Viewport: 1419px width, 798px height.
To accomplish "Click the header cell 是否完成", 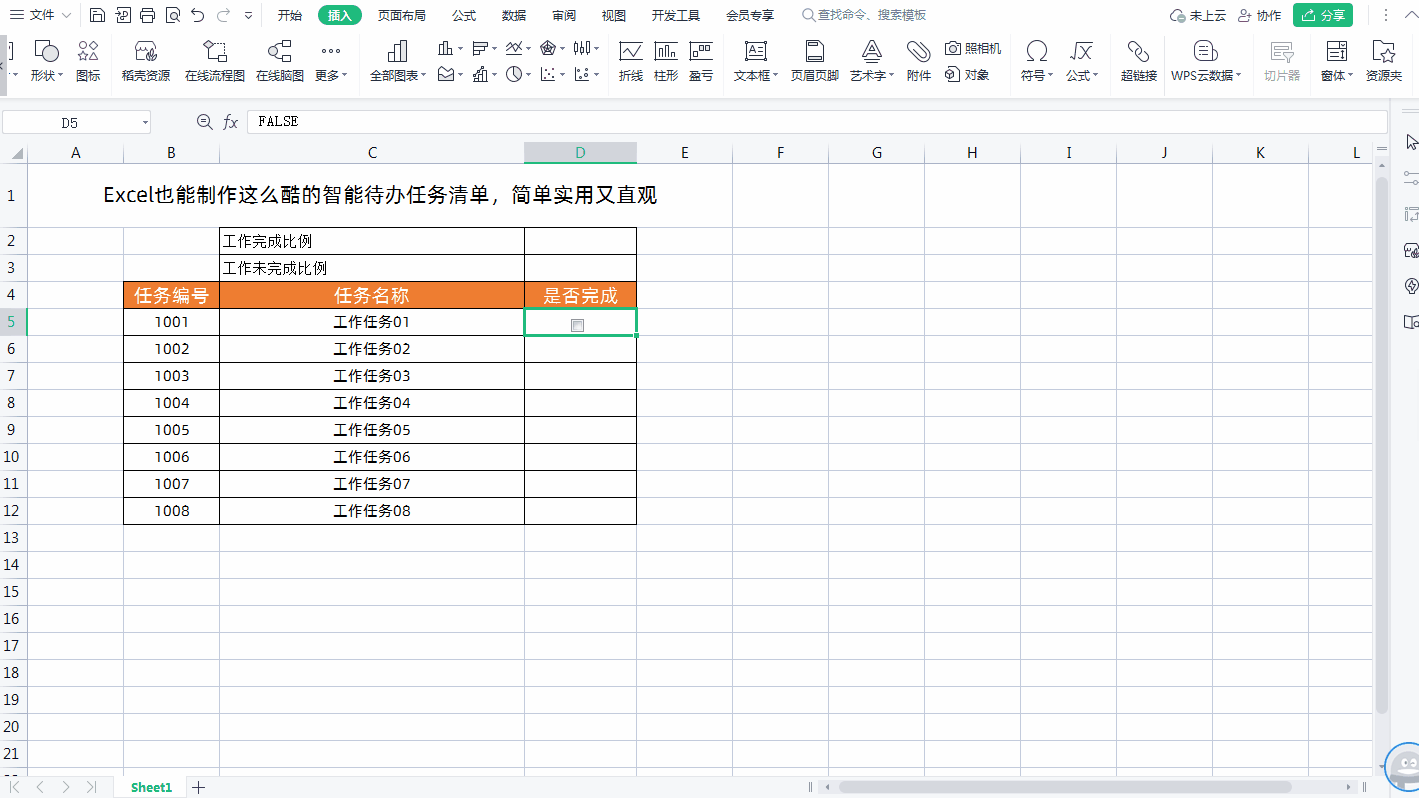I will (x=580, y=295).
